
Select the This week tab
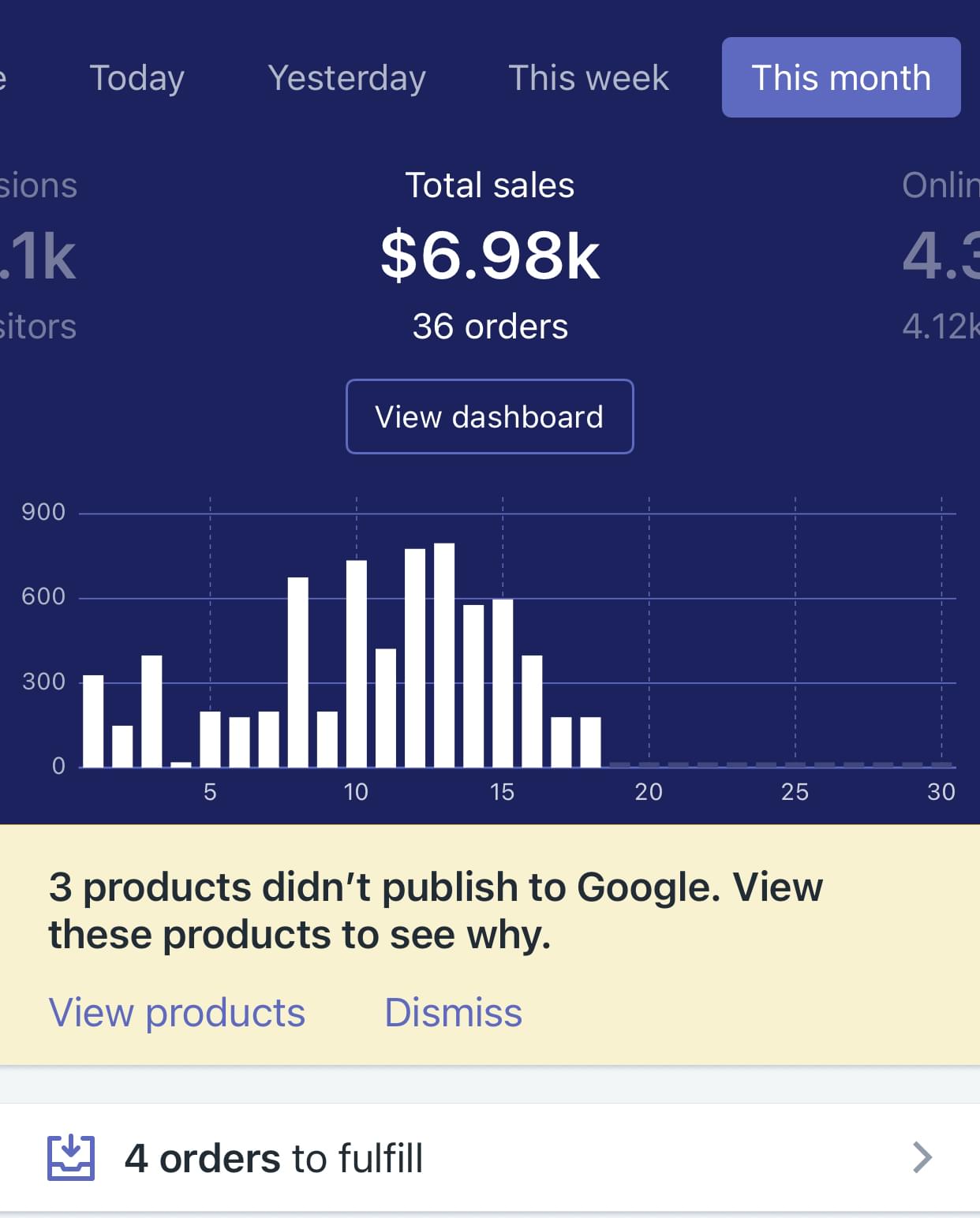pyautogui.click(x=588, y=78)
